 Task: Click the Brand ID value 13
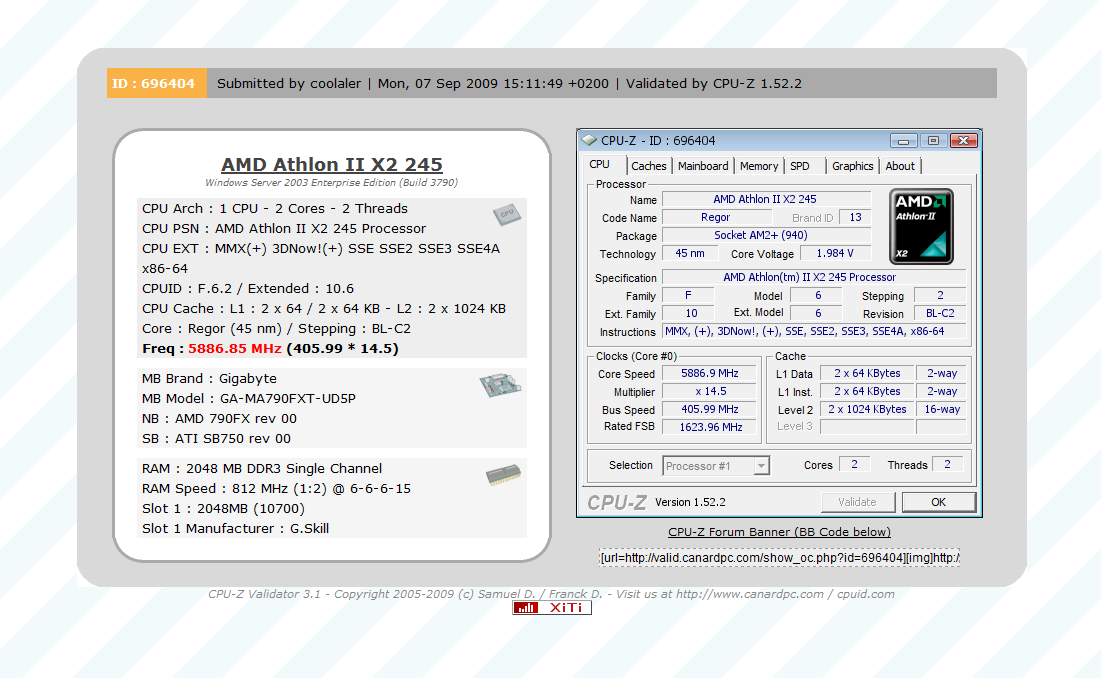click(855, 218)
